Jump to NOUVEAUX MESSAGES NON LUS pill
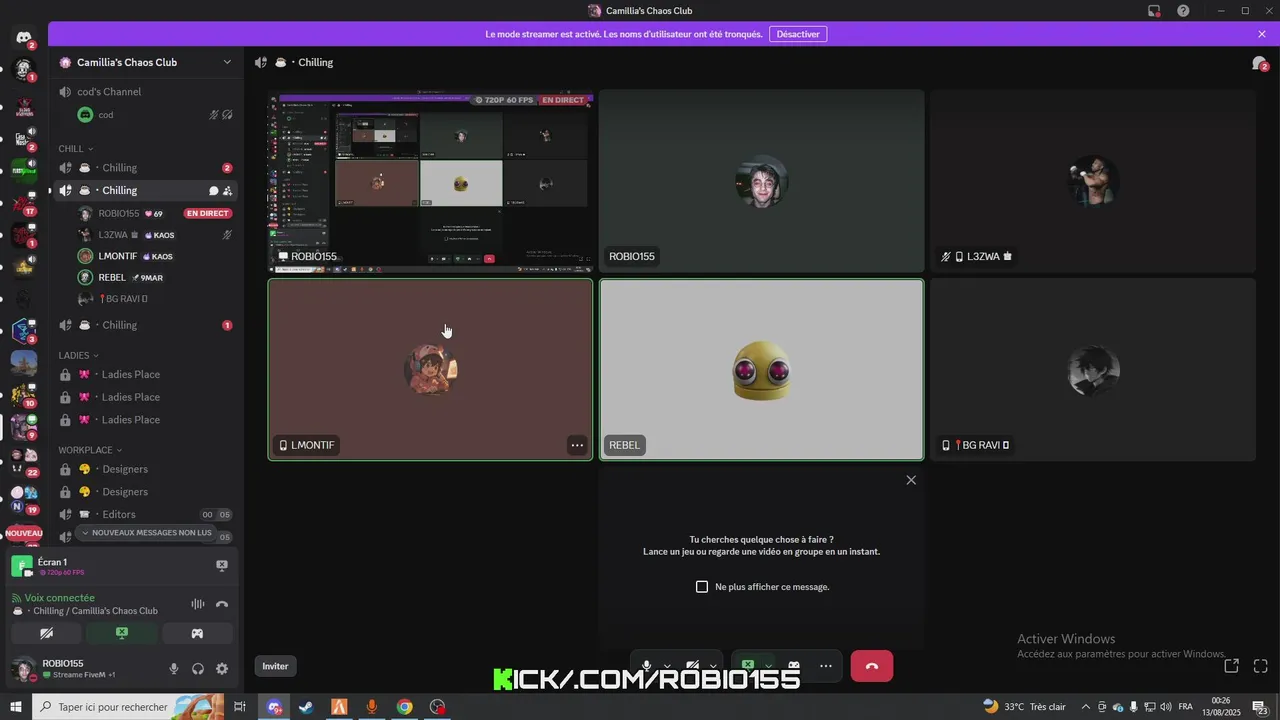This screenshot has height=720, width=1280. [x=147, y=533]
